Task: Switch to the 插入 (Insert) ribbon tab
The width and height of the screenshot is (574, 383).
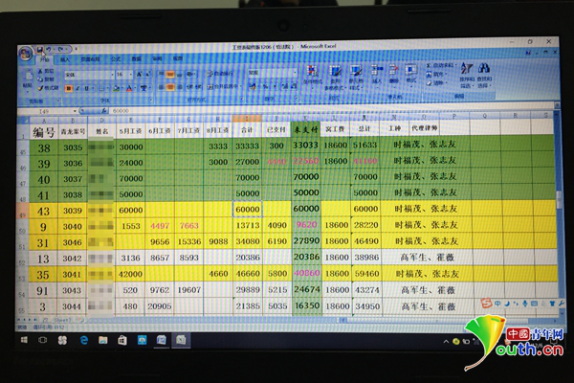Action: pos(64,59)
